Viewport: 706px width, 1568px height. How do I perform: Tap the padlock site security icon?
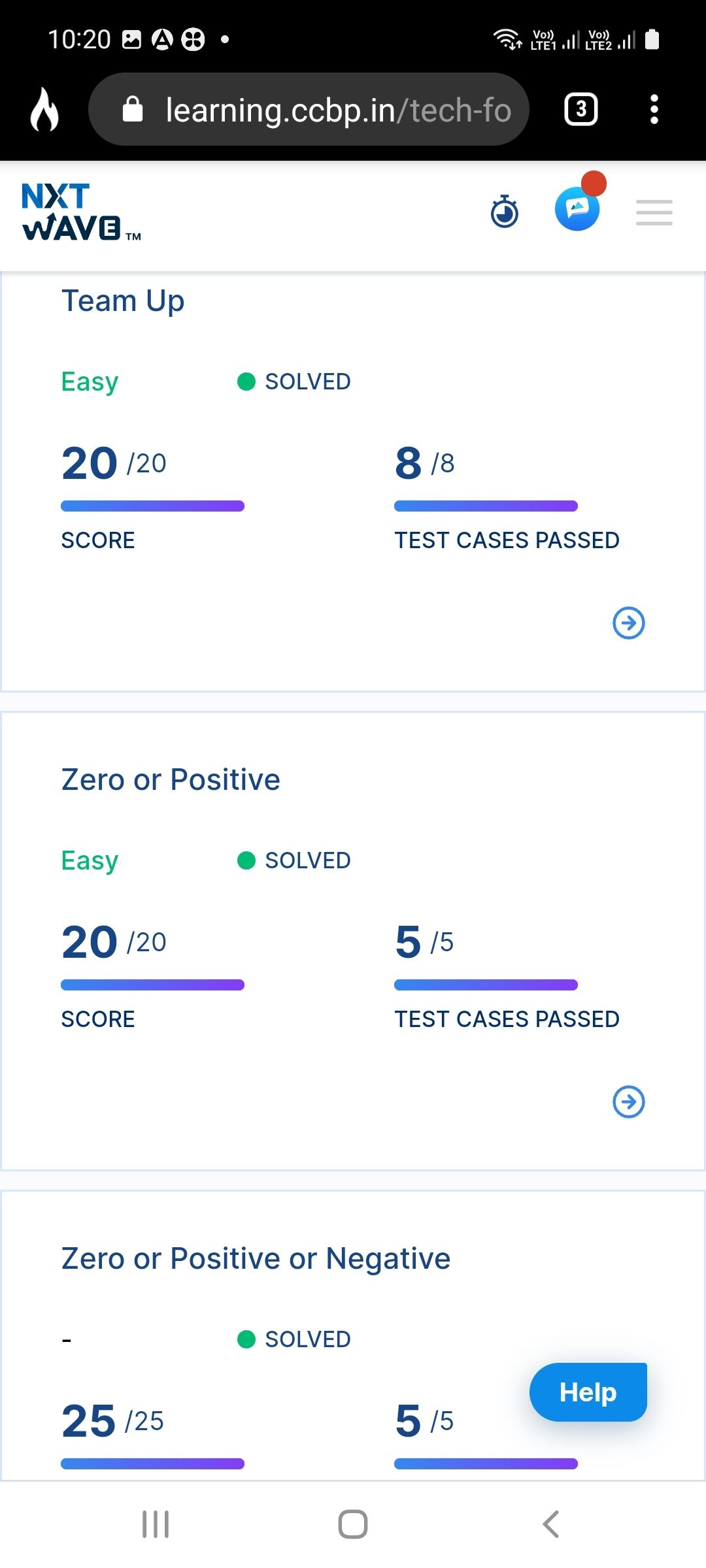click(133, 109)
